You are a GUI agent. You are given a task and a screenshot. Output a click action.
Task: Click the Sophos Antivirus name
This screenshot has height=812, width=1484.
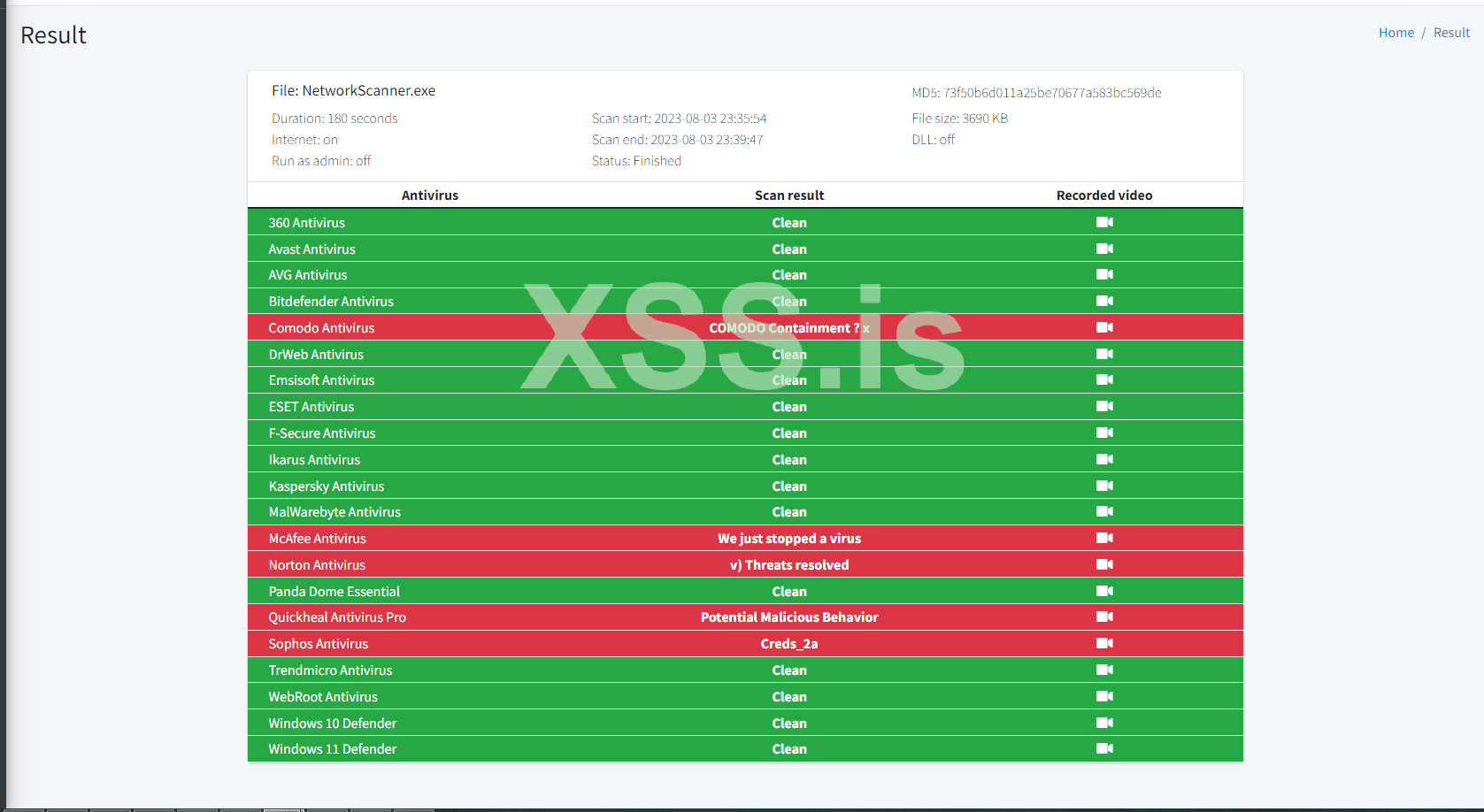click(x=319, y=644)
